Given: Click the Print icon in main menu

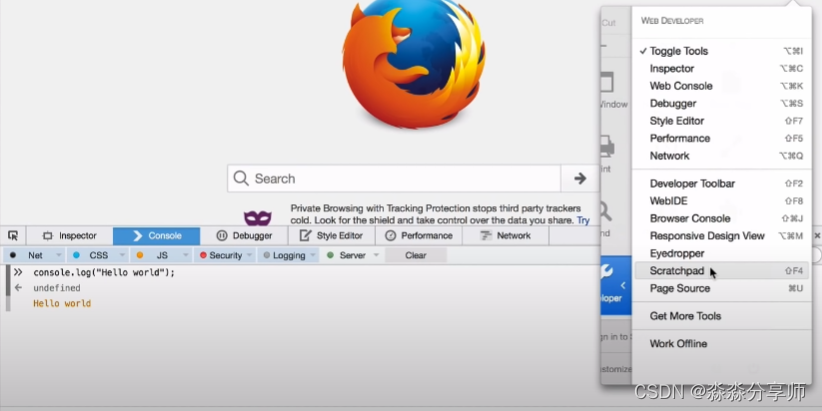Looking at the screenshot, I should tap(607, 146).
